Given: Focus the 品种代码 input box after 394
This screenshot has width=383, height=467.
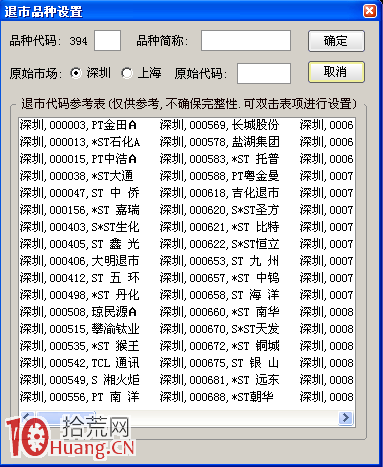Looking at the screenshot, I should (x=107, y=41).
